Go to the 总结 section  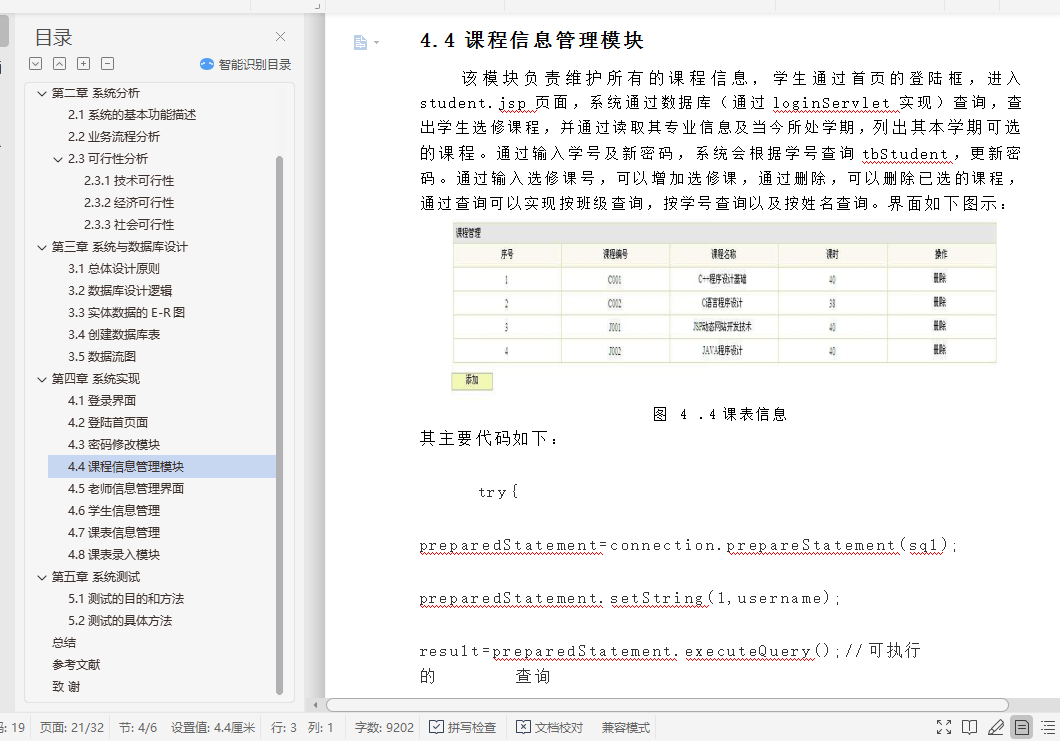click(64, 642)
